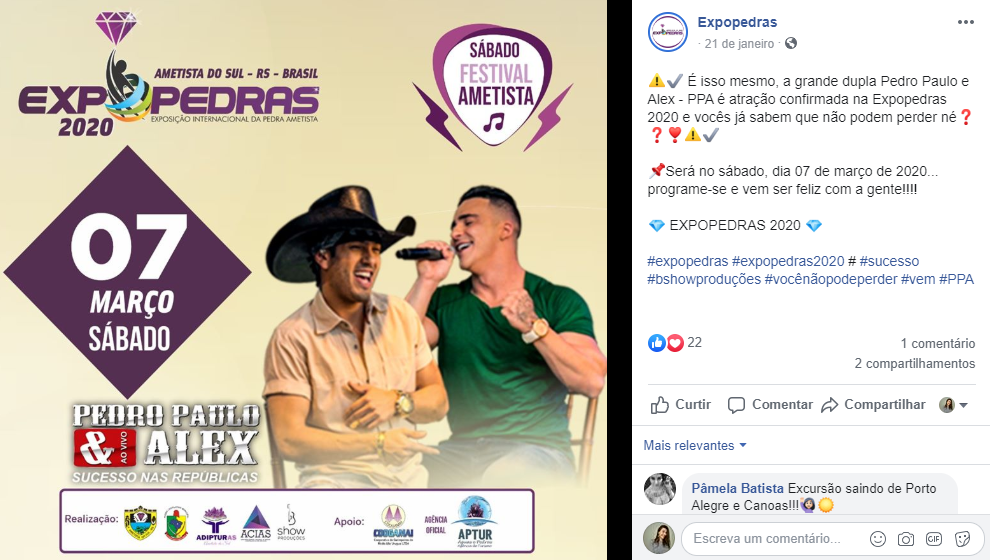Click the heart reaction icon
The width and height of the screenshot is (990, 560).
(675, 343)
